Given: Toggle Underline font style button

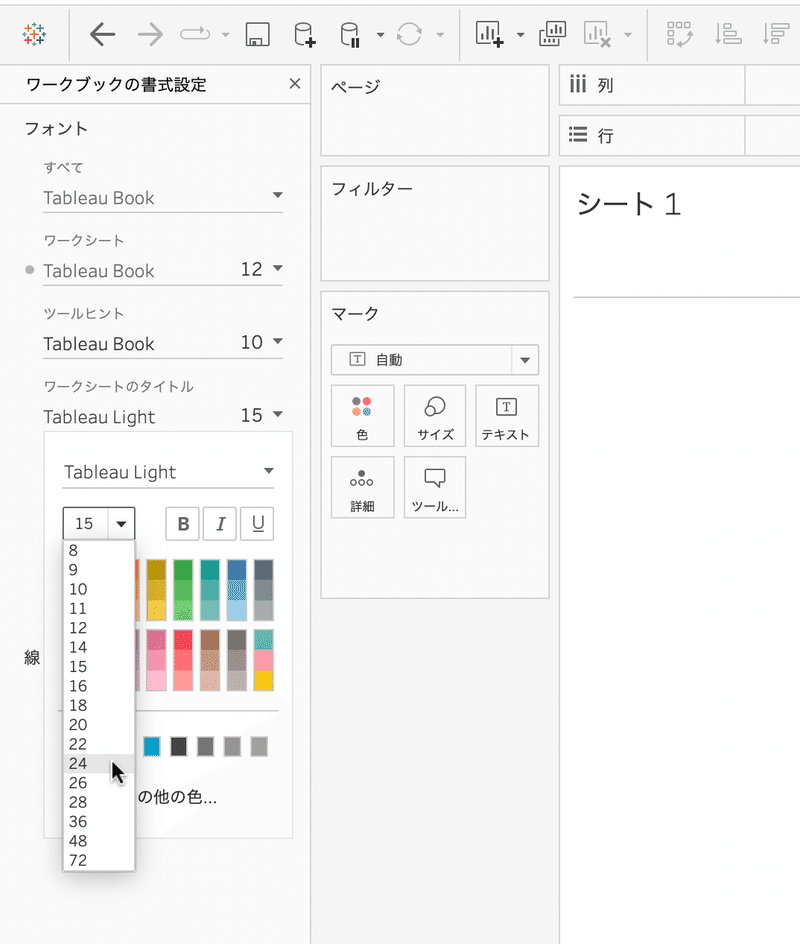Looking at the screenshot, I should 258,524.
